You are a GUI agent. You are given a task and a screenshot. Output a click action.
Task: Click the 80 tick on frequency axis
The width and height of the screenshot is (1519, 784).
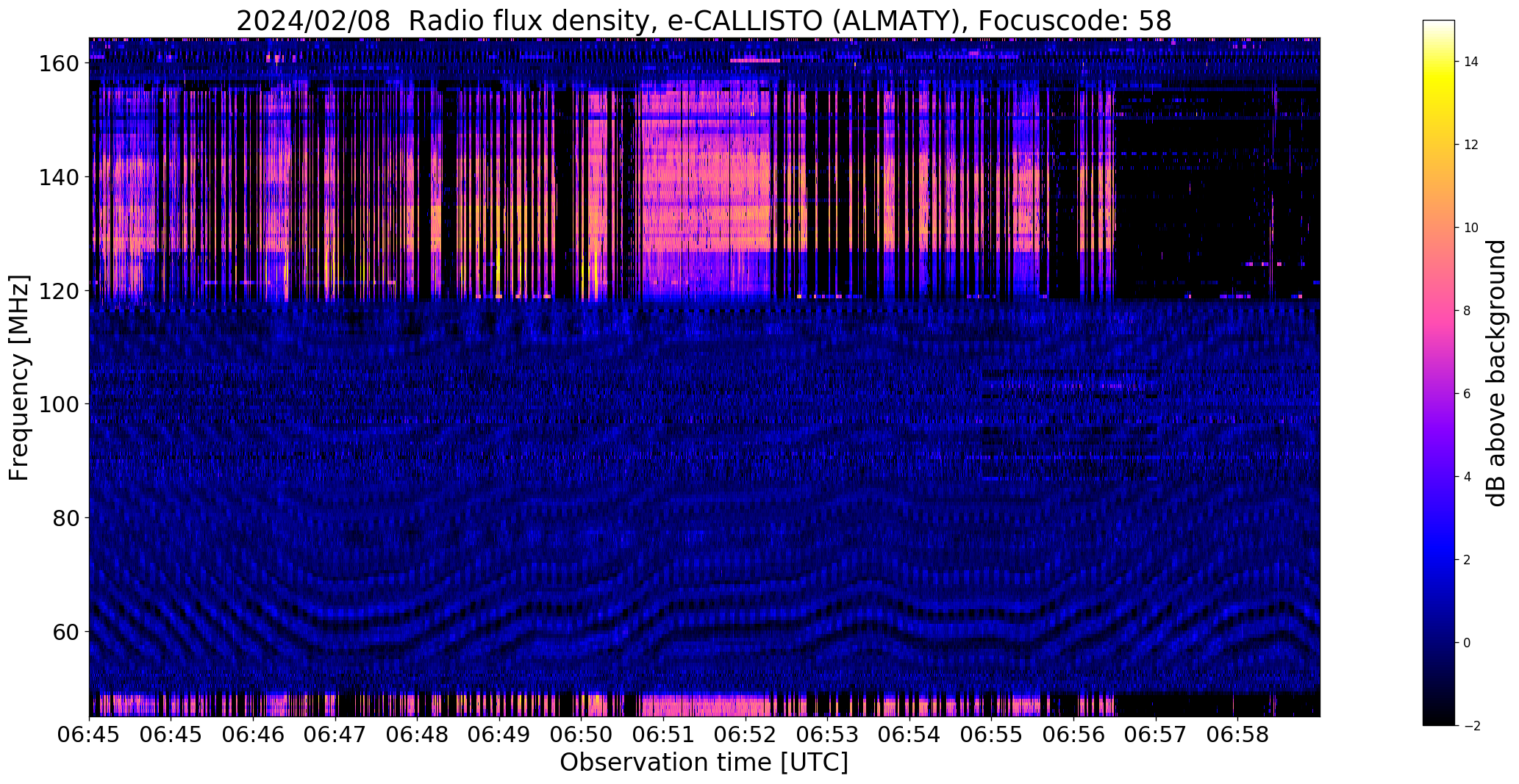click(65, 518)
